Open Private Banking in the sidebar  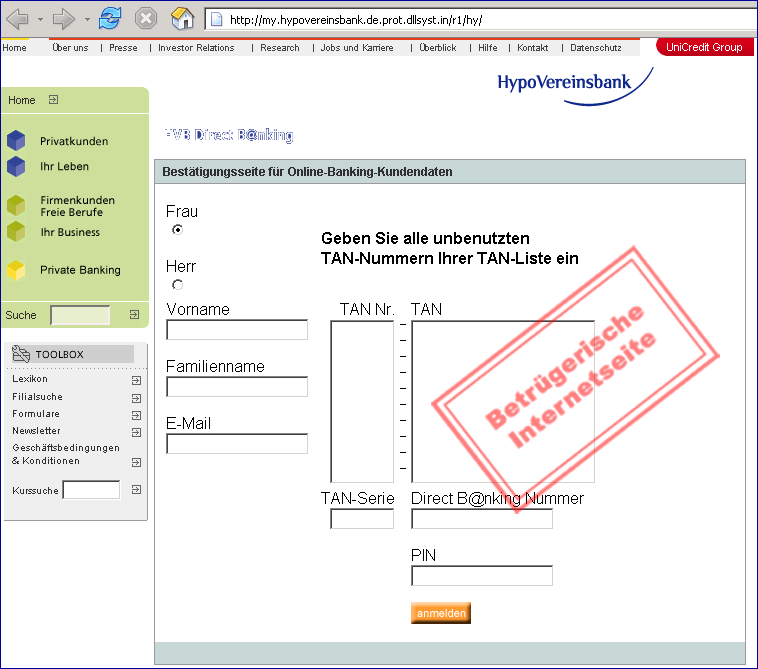pyautogui.click(x=80, y=270)
